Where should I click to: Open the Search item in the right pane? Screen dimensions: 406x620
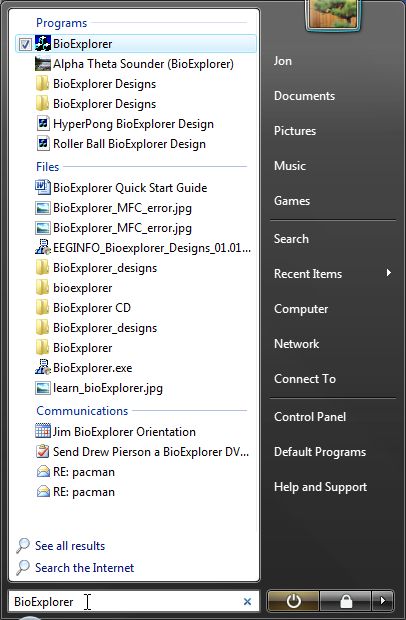point(291,239)
